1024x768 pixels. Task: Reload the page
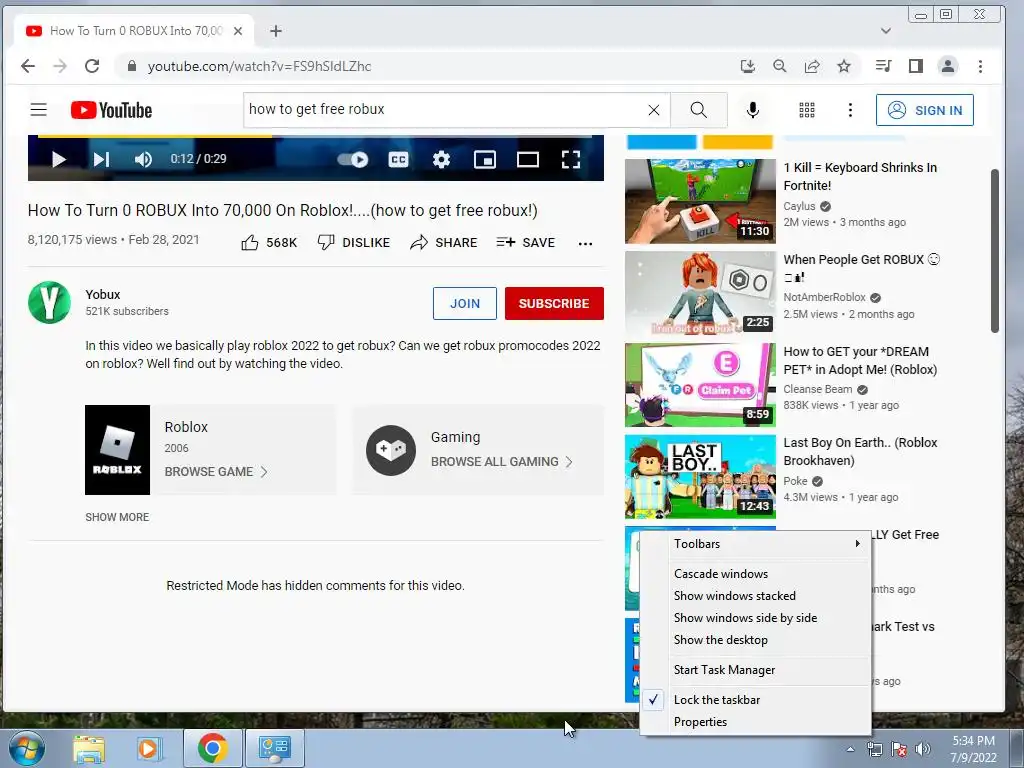coord(92,66)
